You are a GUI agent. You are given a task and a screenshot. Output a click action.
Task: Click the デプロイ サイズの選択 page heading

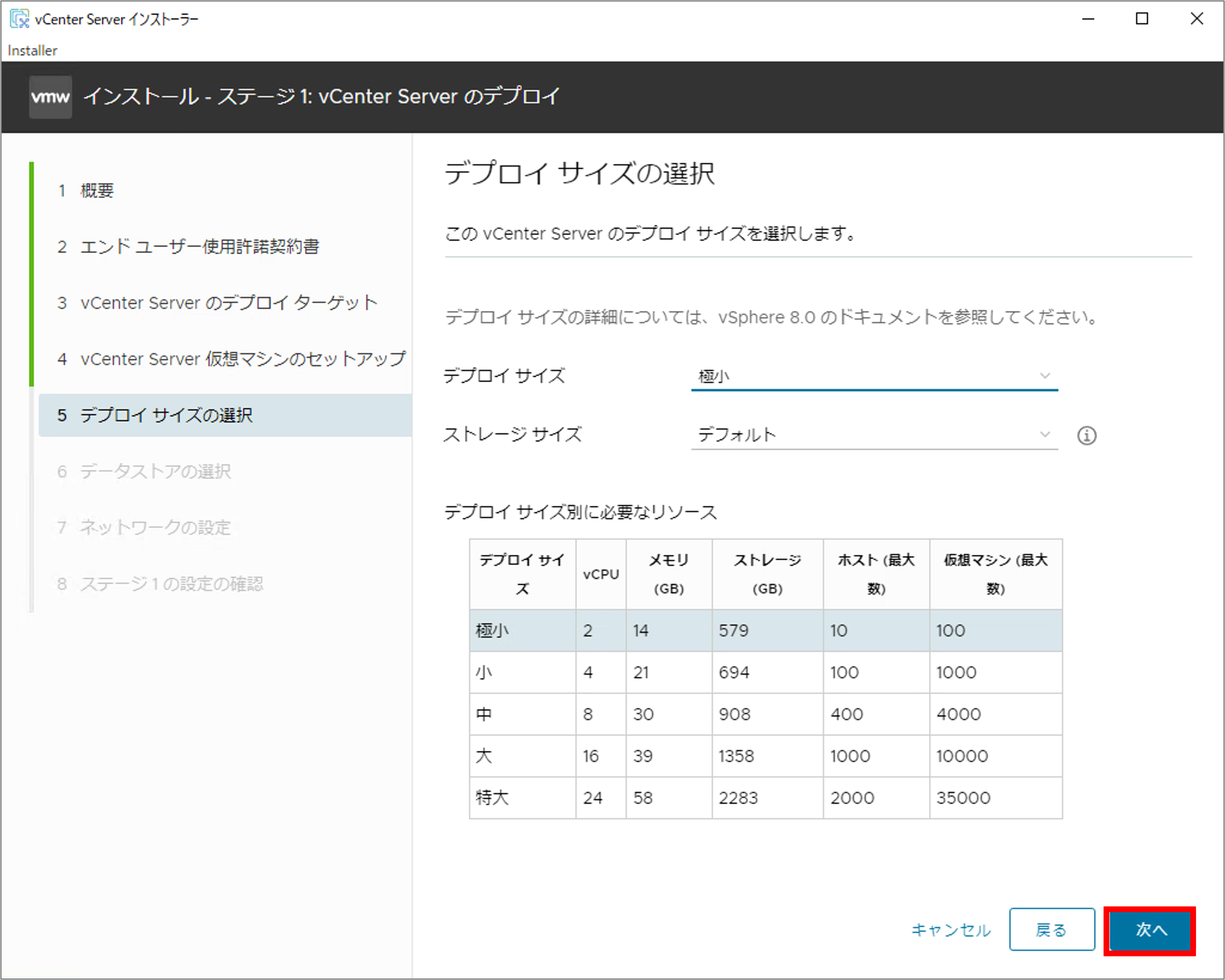point(579,173)
